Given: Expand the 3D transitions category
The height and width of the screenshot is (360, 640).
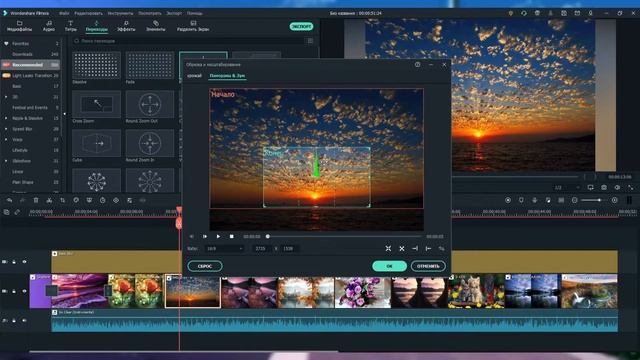Looking at the screenshot, I should [x=6, y=97].
